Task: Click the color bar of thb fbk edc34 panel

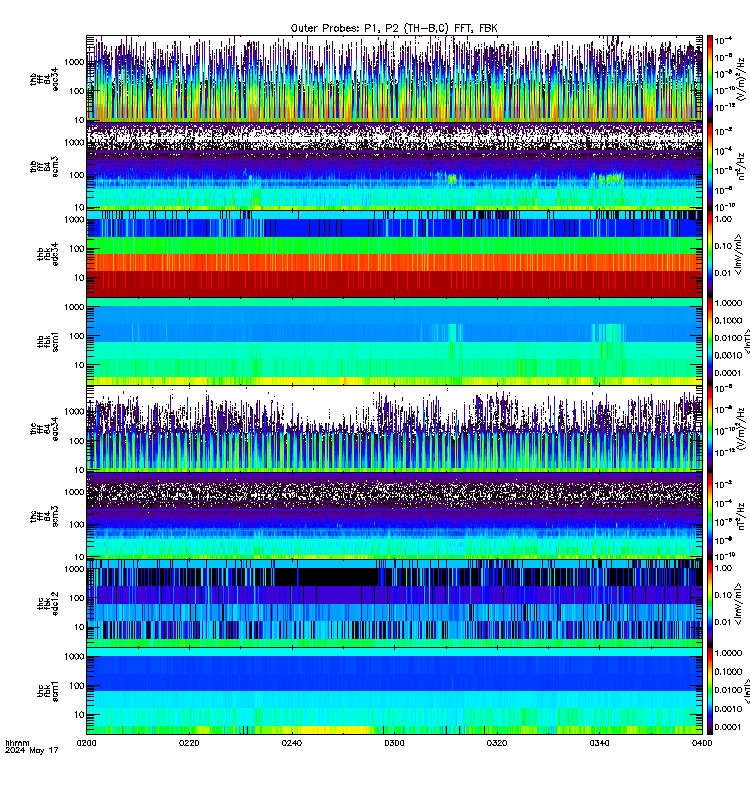Action: [710, 254]
